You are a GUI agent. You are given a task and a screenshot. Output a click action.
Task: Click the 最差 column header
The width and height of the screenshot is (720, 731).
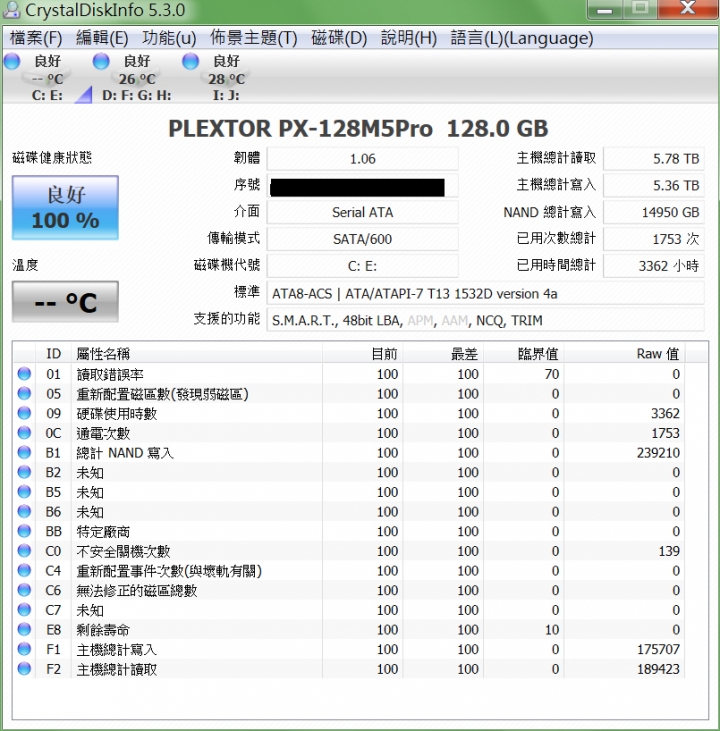click(x=443, y=354)
